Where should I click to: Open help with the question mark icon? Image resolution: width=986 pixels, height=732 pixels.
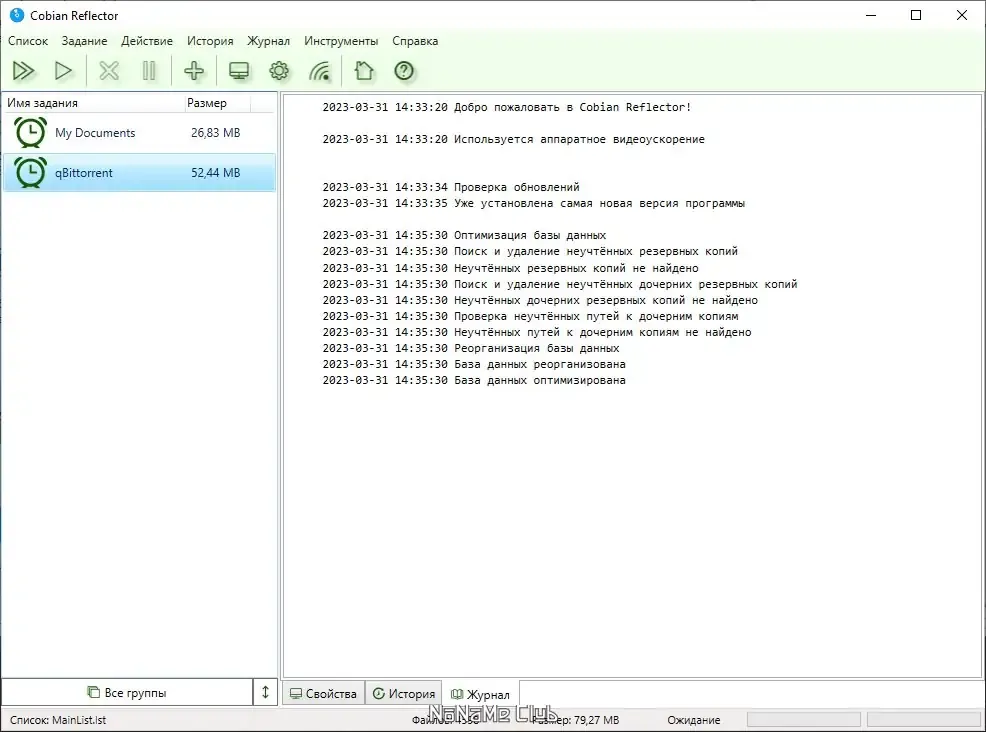point(404,71)
